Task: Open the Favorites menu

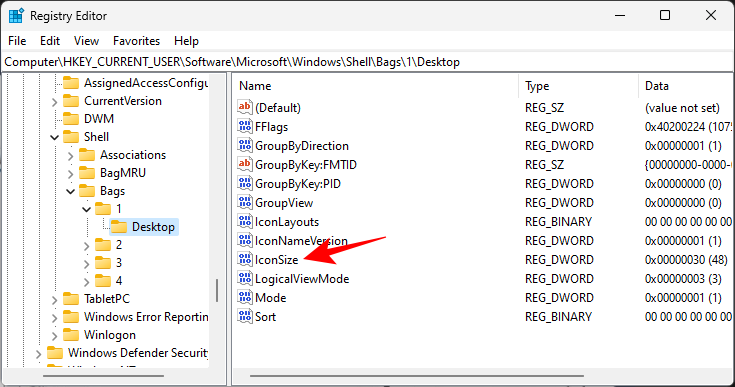Action: click(136, 41)
